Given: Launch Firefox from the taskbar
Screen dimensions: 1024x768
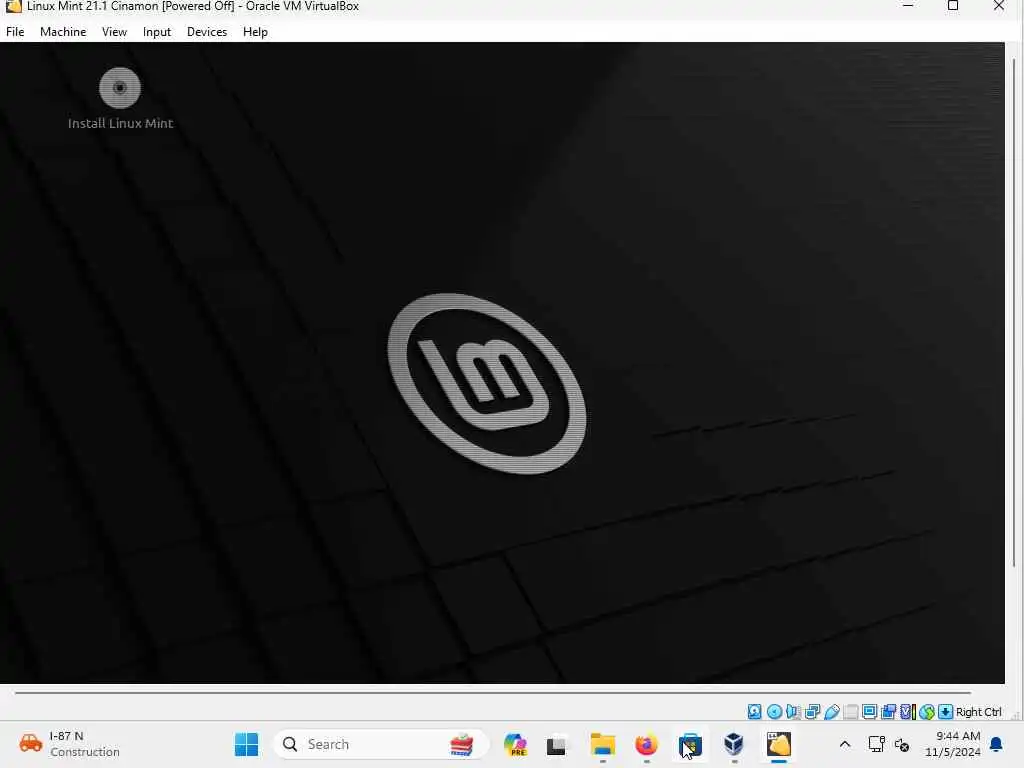Looking at the screenshot, I should tap(646, 744).
